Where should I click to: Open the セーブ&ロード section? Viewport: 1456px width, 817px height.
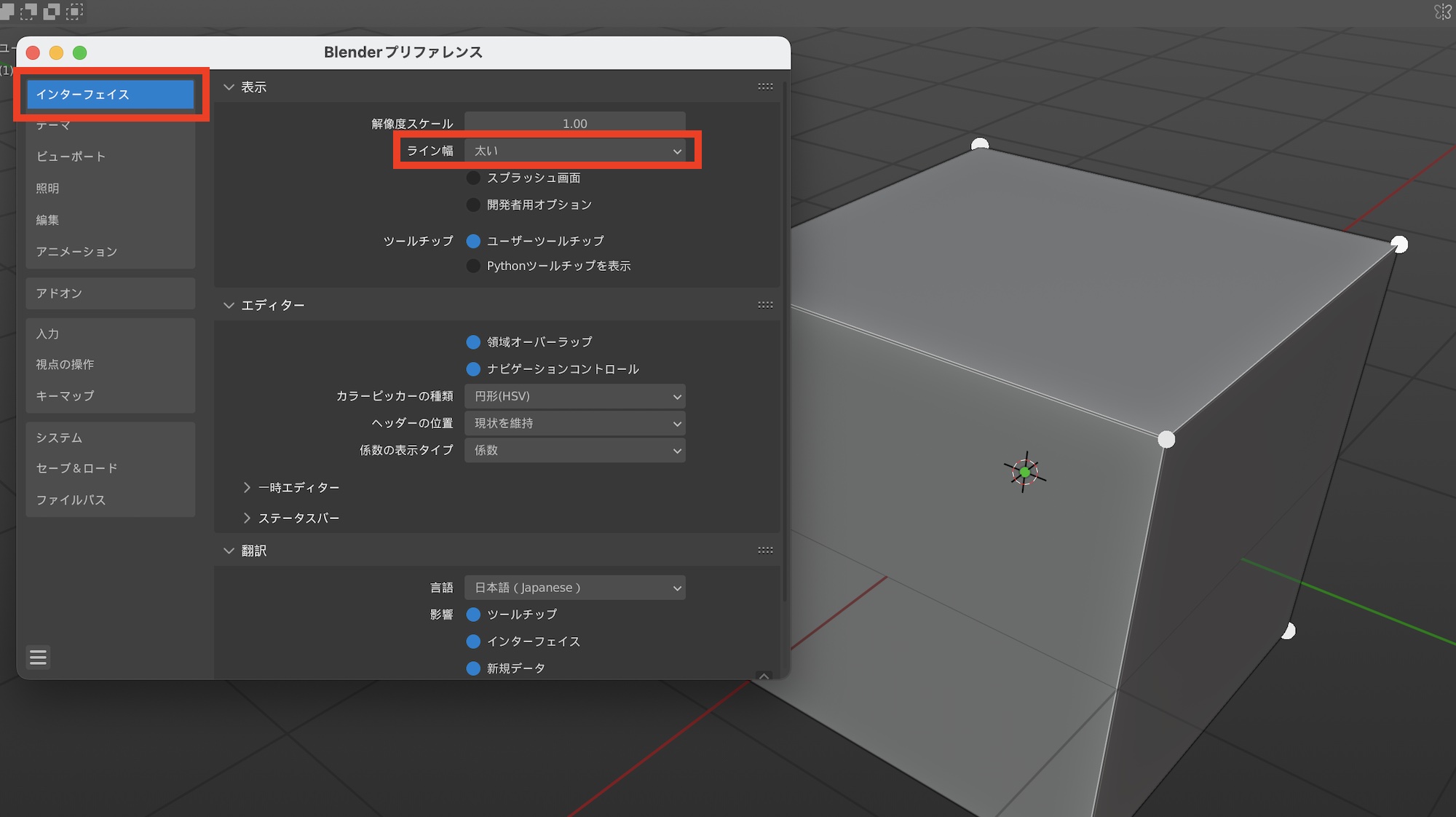point(77,468)
